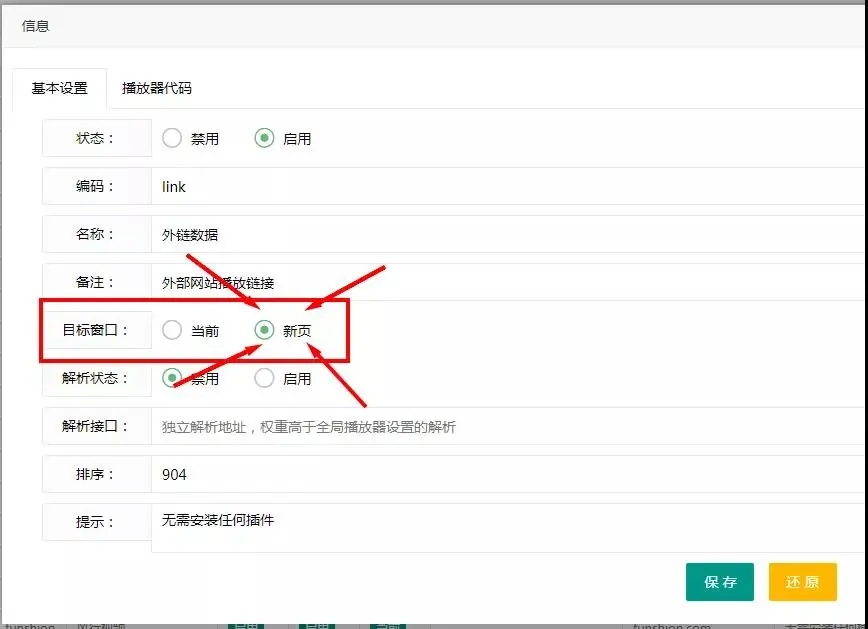Switch to the 基本设置 tab

coord(59,88)
